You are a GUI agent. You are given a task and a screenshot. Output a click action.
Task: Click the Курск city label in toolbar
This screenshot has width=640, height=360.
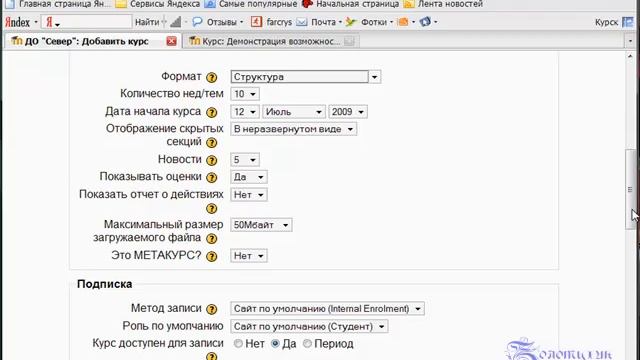[606, 22]
